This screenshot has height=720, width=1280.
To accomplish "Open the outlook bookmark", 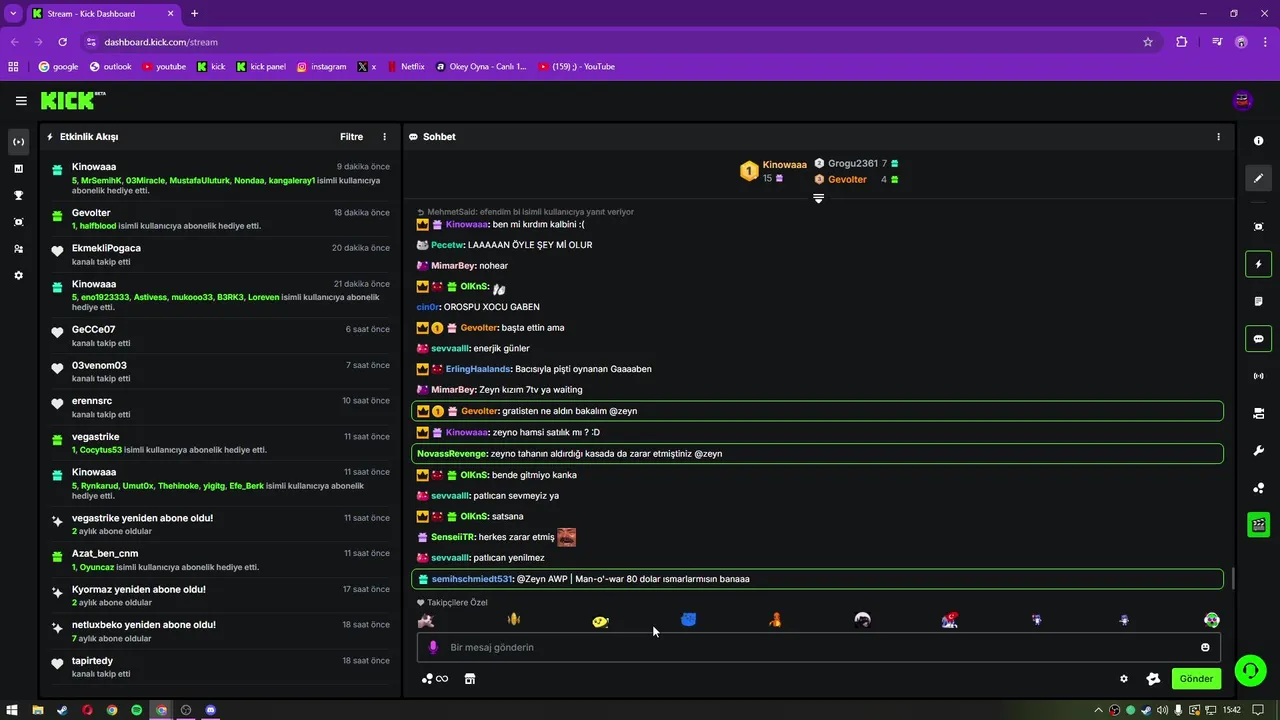I will pyautogui.click(x=111, y=67).
